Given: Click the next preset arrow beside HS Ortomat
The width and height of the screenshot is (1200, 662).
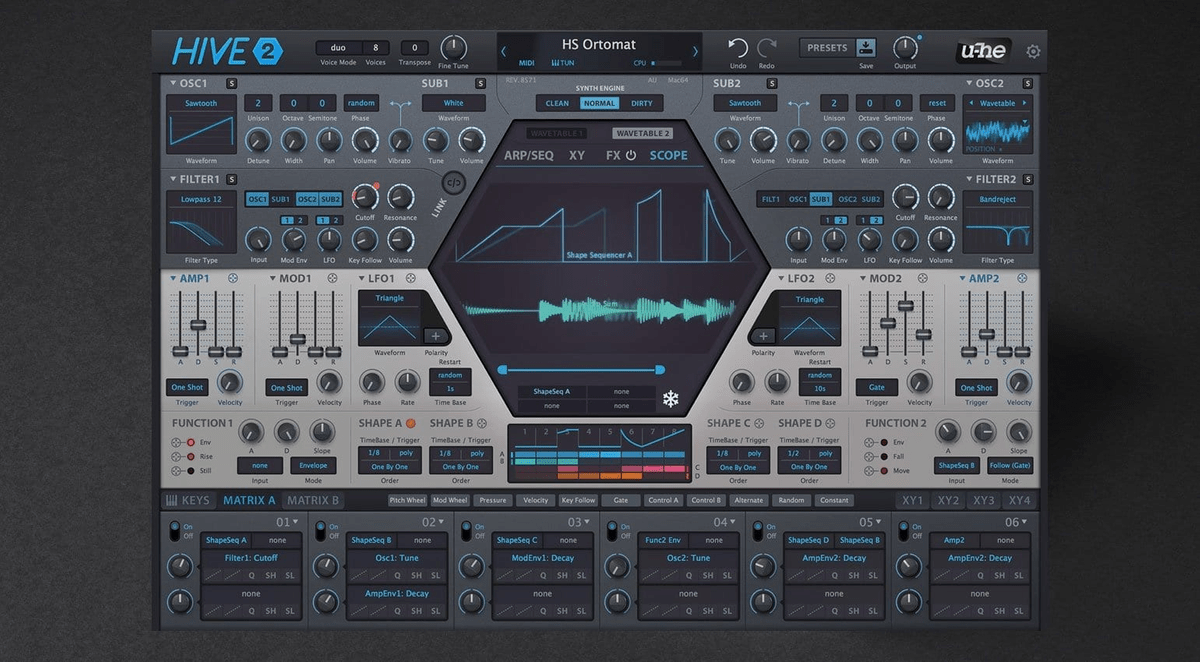Looking at the screenshot, I should [x=695, y=51].
